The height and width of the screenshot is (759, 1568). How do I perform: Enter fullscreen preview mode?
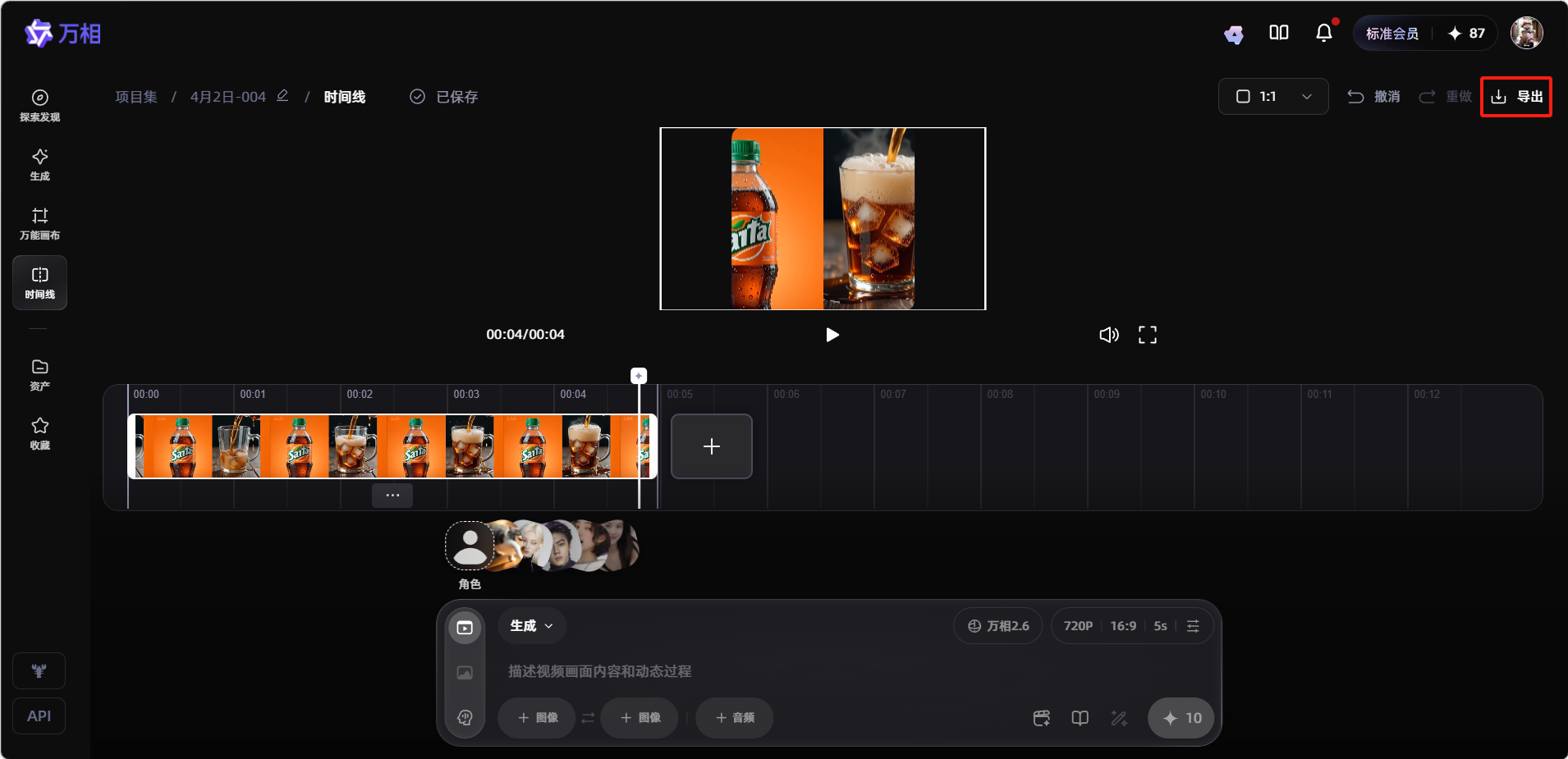click(1147, 335)
